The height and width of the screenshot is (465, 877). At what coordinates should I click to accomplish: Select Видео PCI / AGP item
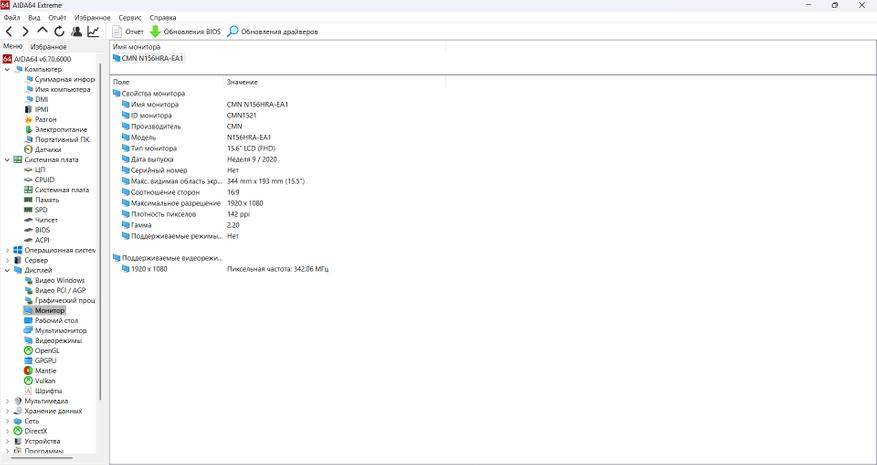tap(55, 290)
